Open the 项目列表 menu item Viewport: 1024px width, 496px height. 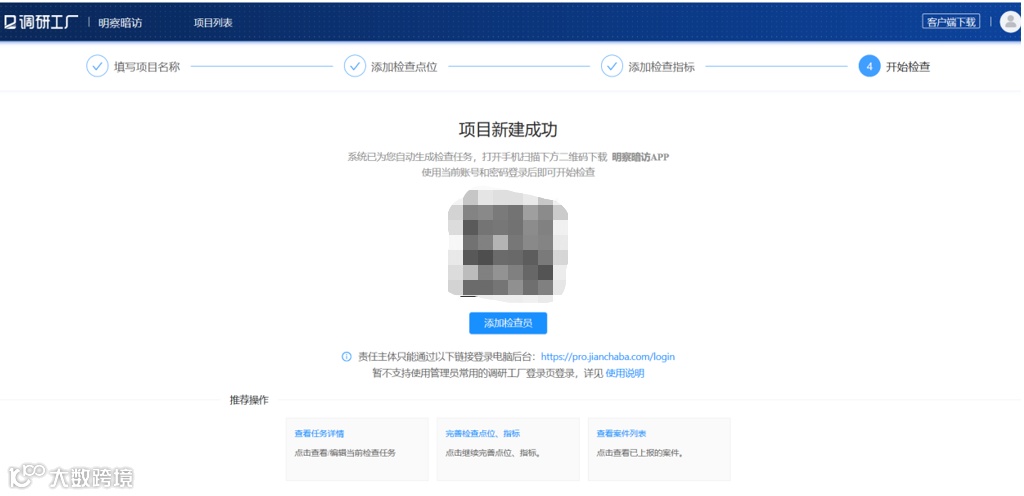pos(213,22)
